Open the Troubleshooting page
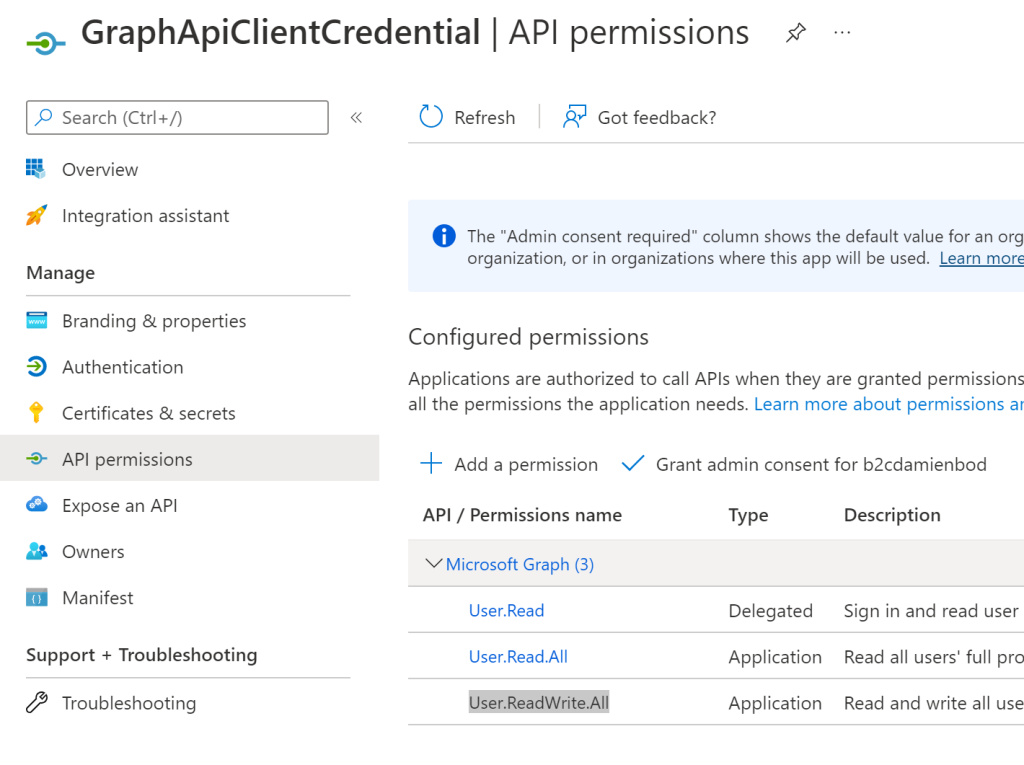Viewport: 1024px width, 765px height. [129, 703]
